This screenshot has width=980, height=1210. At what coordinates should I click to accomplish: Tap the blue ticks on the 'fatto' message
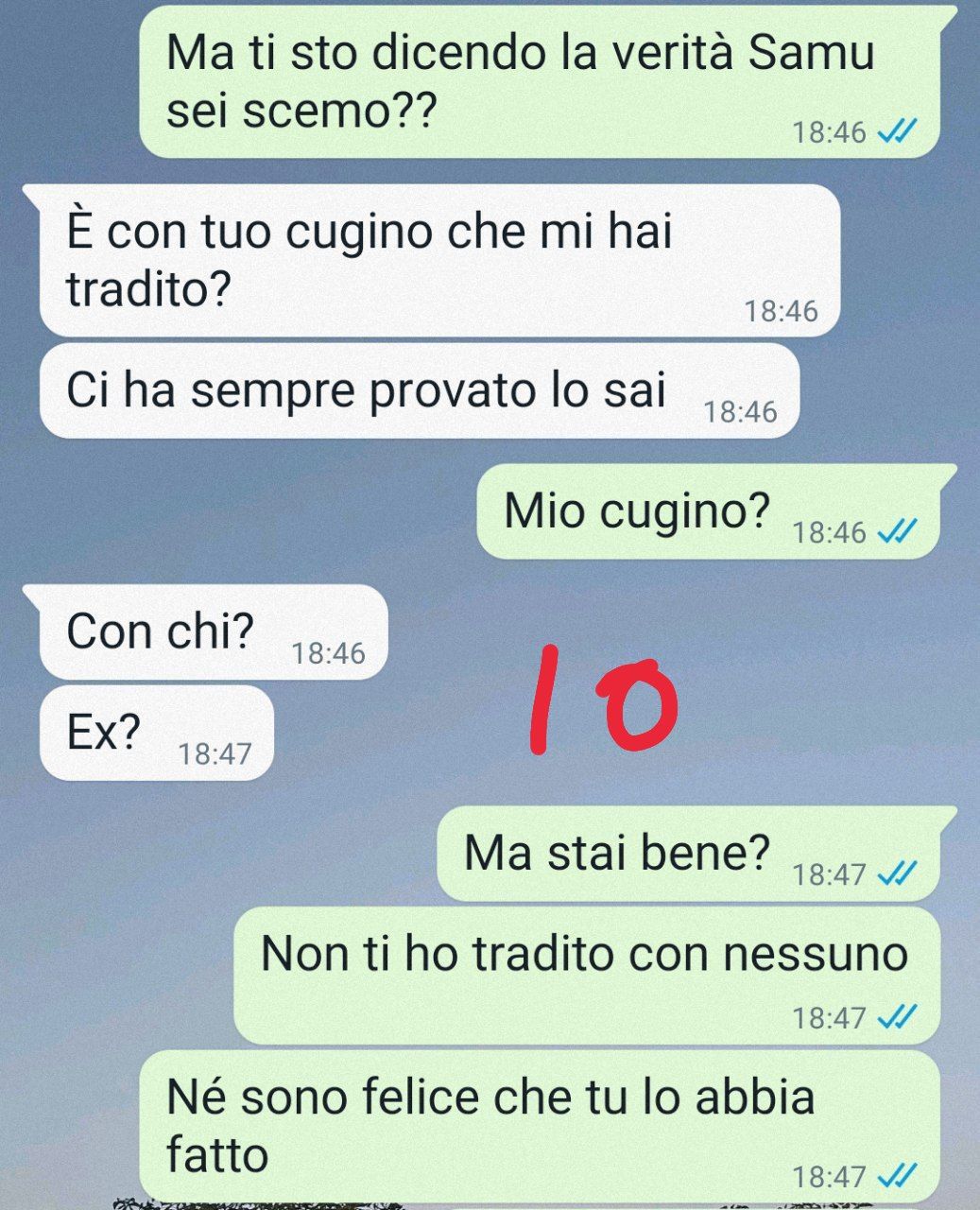coord(897,1176)
